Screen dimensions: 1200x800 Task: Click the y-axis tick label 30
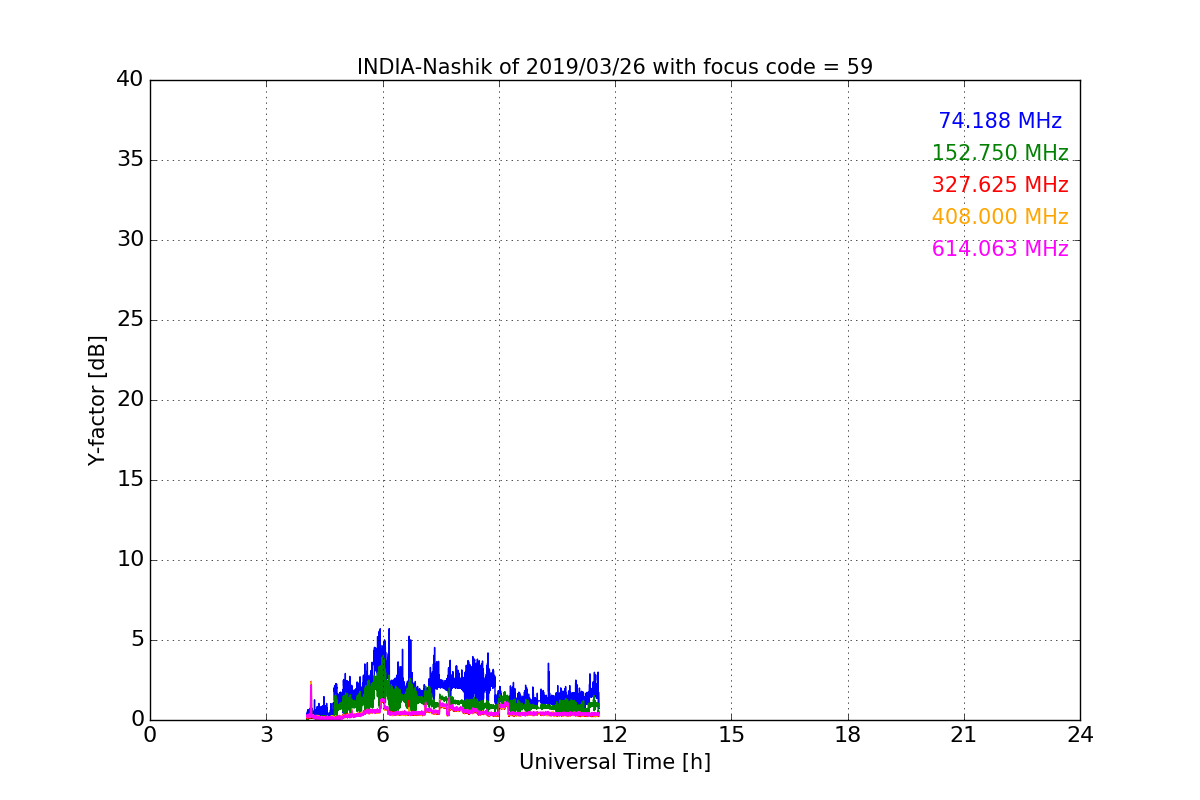[130, 240]
